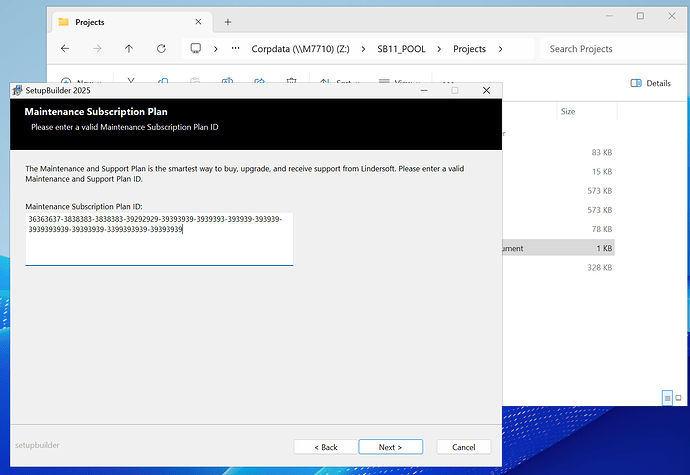Maximize the File Explorer window

(640, 16)
